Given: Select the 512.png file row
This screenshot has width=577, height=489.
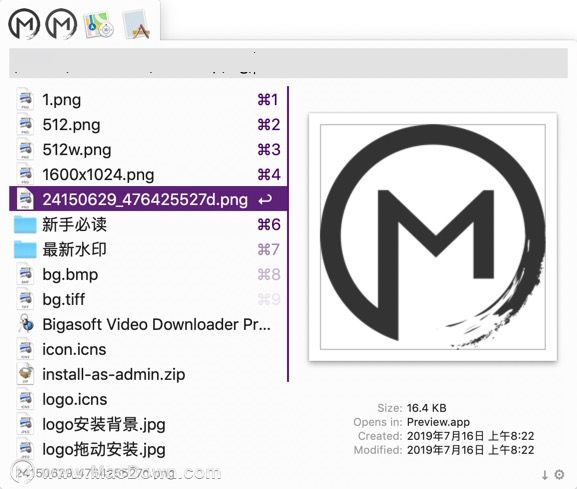Looking at the screenshot, I should click(148, 125).
